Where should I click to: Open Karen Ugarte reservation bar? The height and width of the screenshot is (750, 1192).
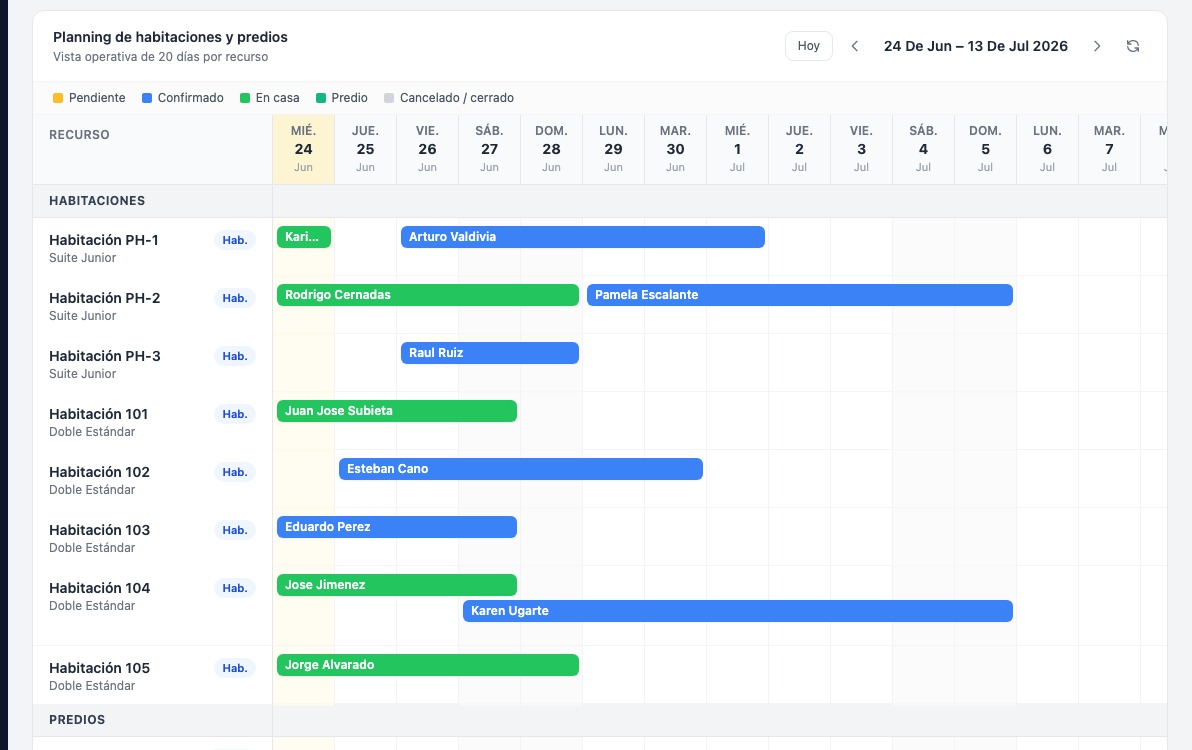tap(737, 611)
